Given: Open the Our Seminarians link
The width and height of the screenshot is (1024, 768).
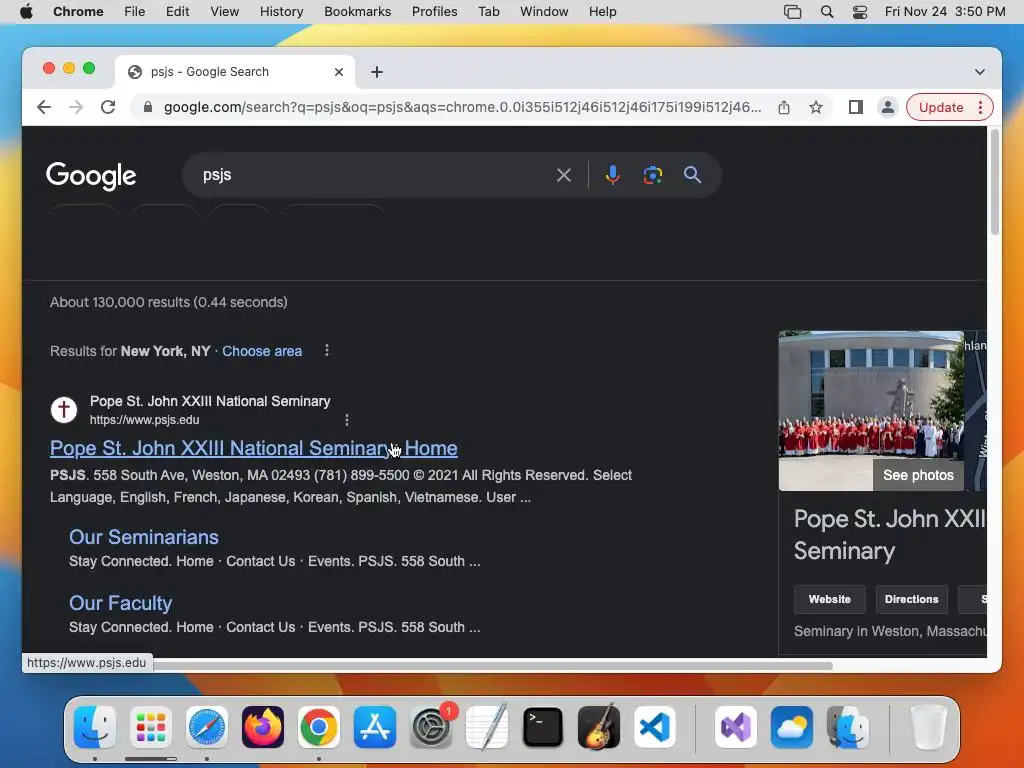Looking at the screenshot, I should click(x=144, y=537).
